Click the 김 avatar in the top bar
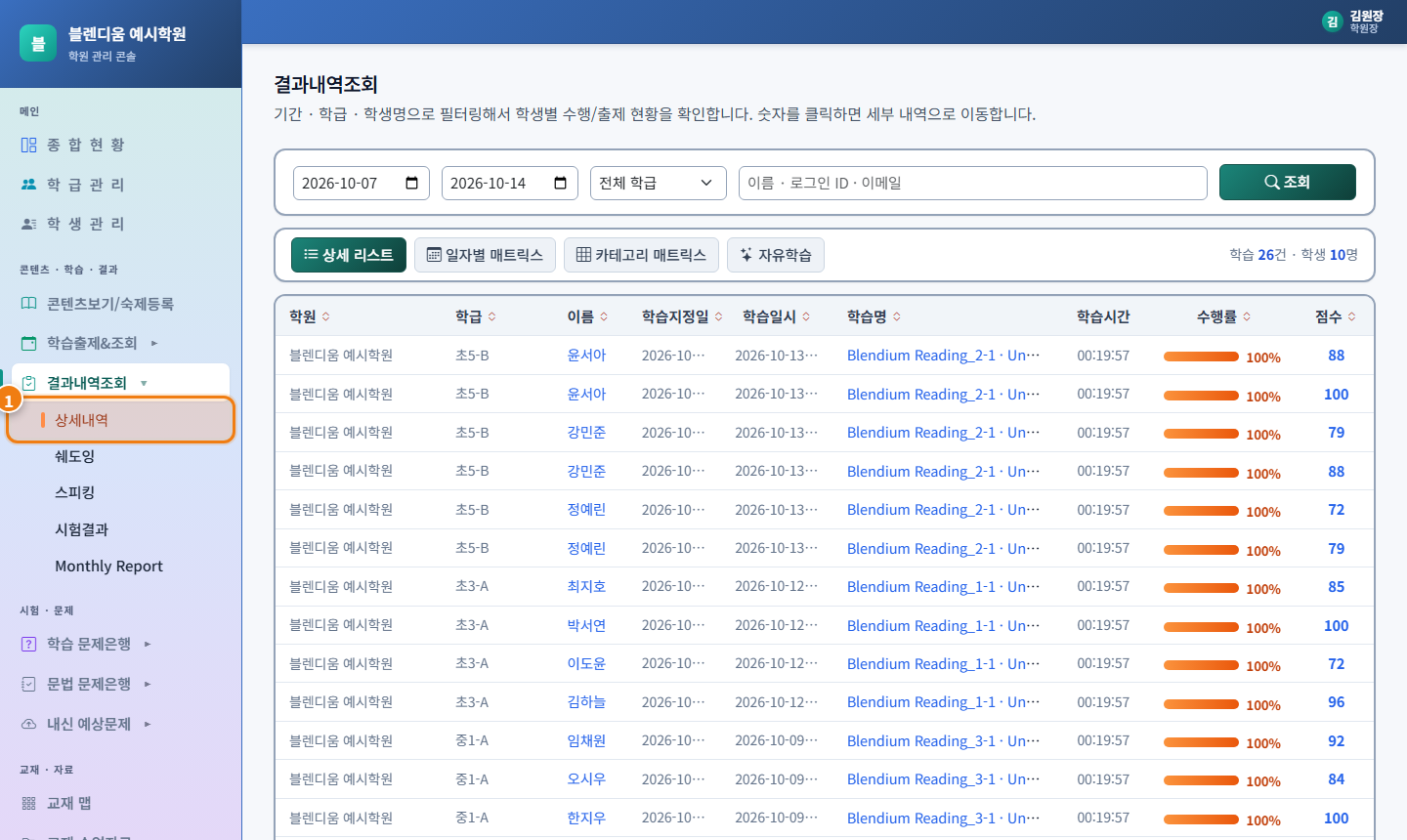 1332,21
